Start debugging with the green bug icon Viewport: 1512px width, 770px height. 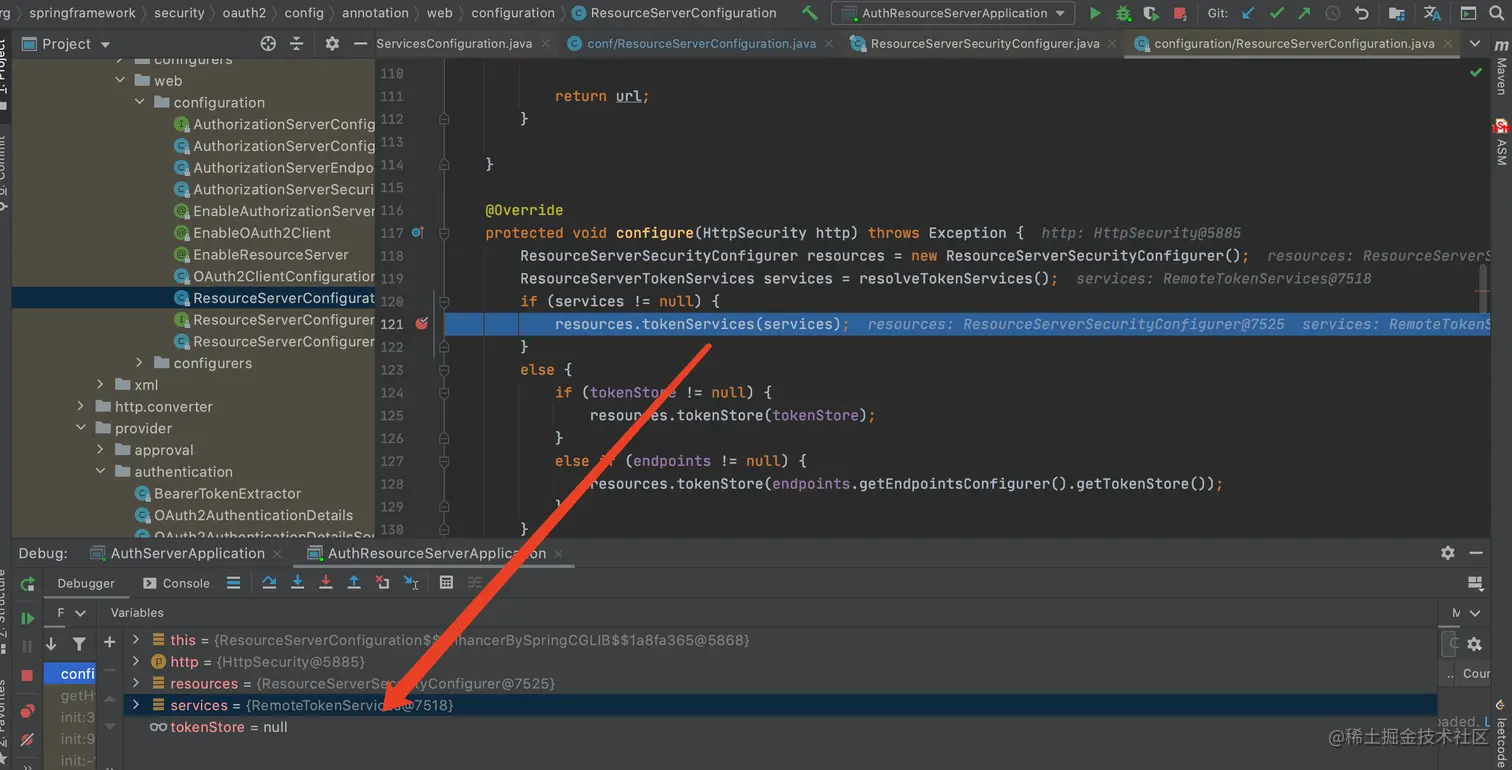pyautogui.click(x=1123, y=13)
